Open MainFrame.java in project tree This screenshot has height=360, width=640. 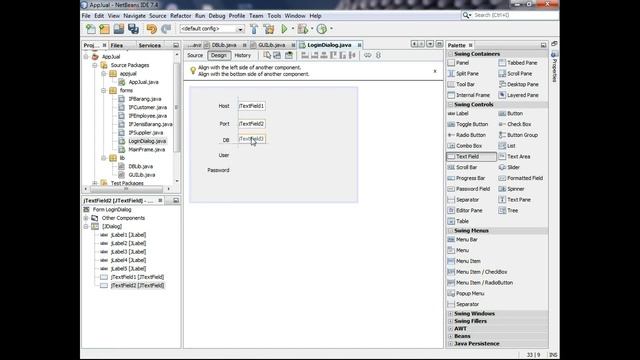pos(147,149)
